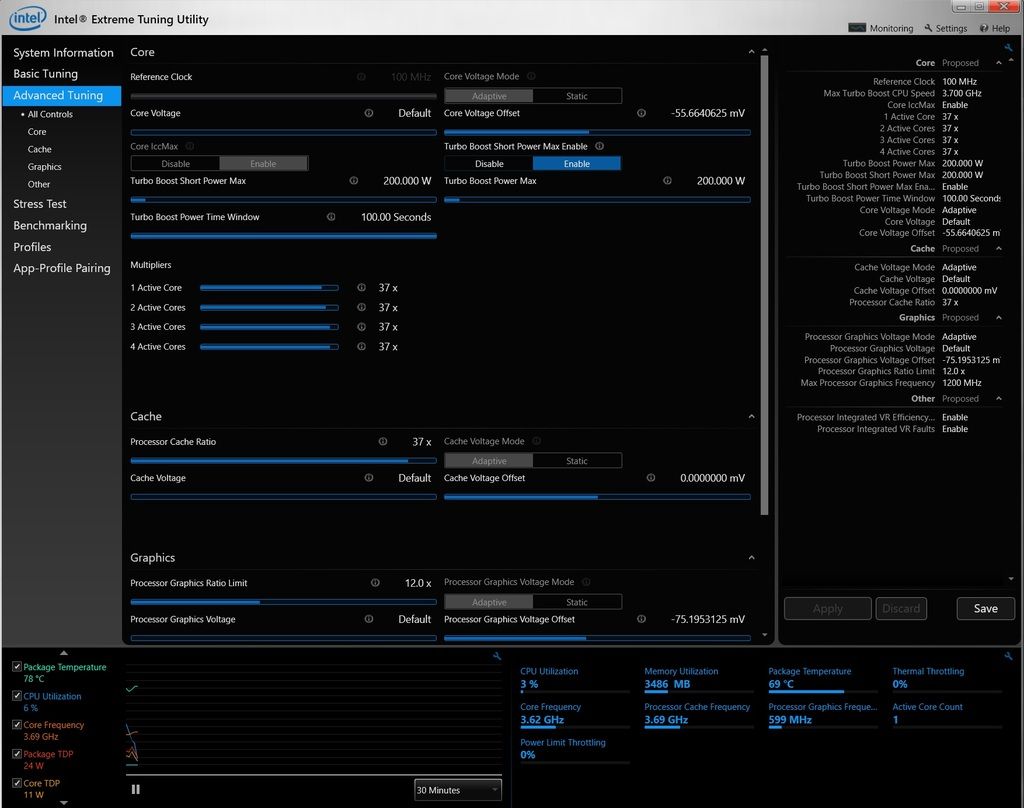This screenshot has width=1024, height=808.
Task: Click the info icon next to Core Voltage Offset
Action: pyautogui.click(x=641, y=113)
